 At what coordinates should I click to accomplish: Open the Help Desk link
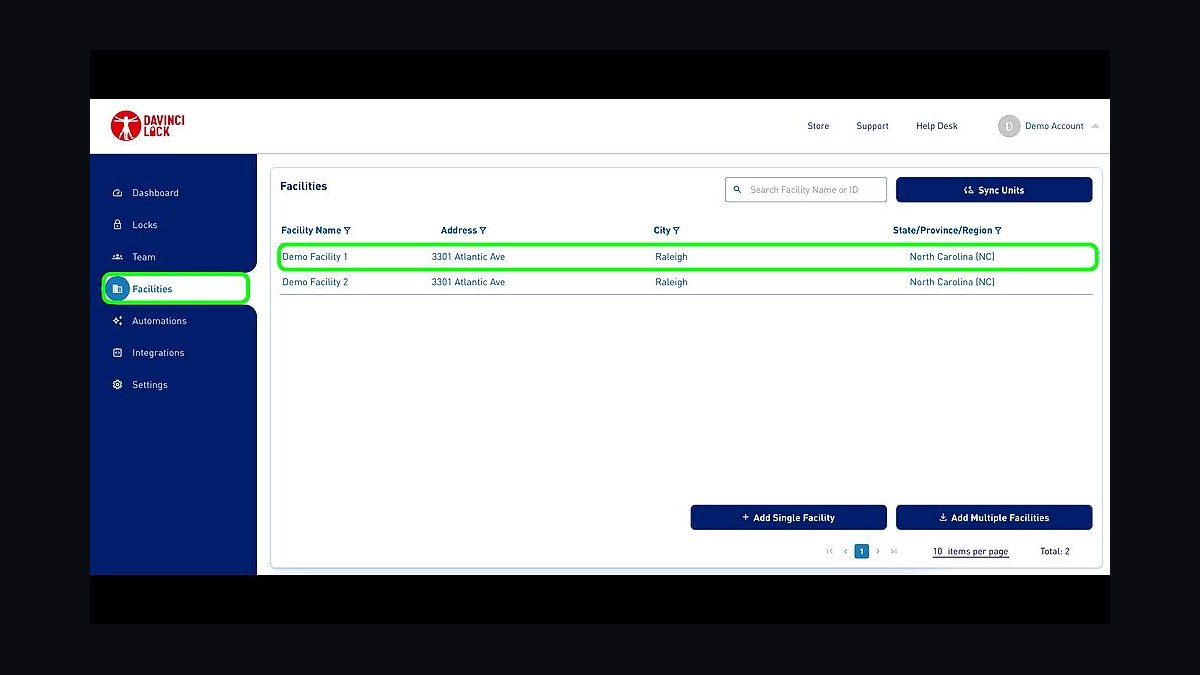click(937, 126)
